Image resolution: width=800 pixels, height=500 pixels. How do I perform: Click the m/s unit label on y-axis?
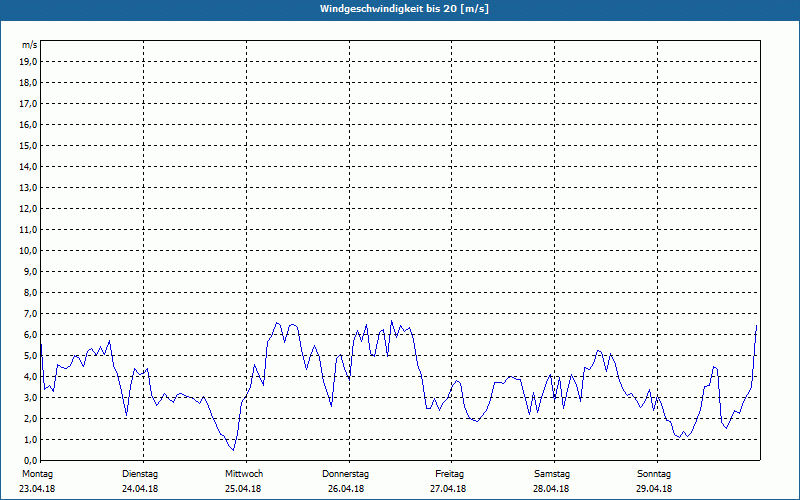click(x=30, y=45)
